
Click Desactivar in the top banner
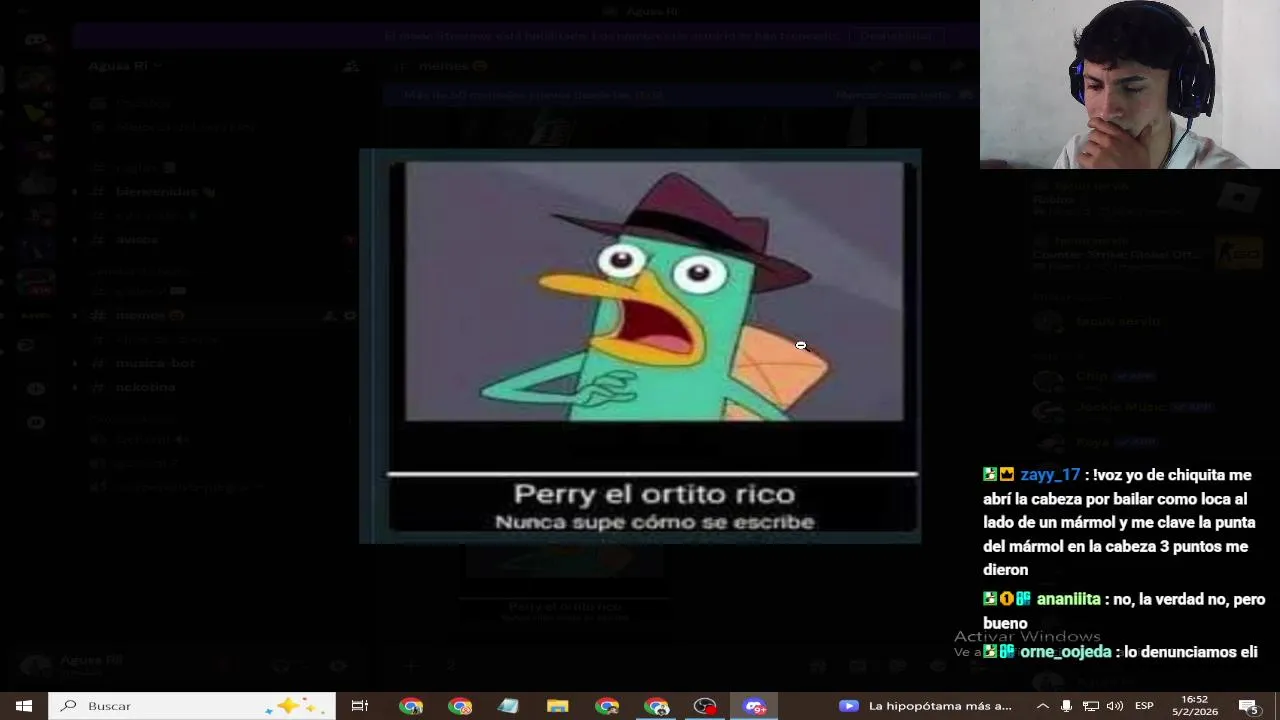[895, 36]
